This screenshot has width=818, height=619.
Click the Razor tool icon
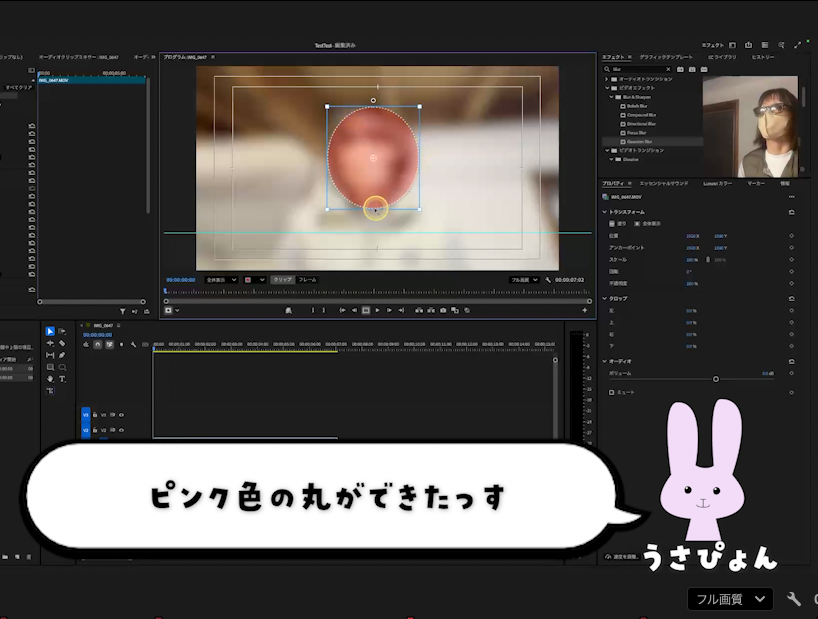coord(62,343)
